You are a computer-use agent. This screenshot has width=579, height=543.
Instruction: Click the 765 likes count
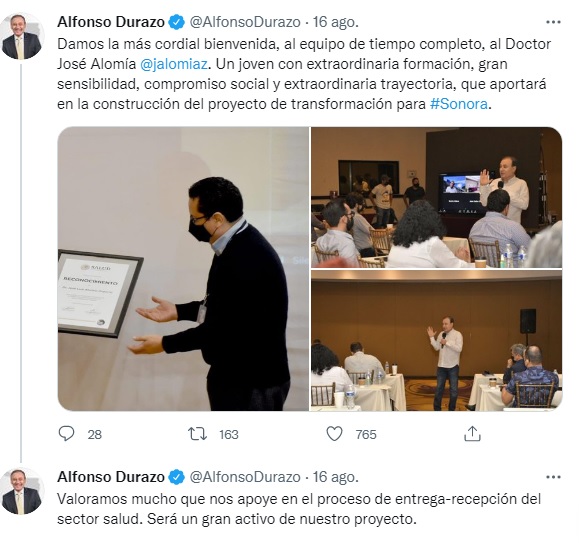click(366, 434)
